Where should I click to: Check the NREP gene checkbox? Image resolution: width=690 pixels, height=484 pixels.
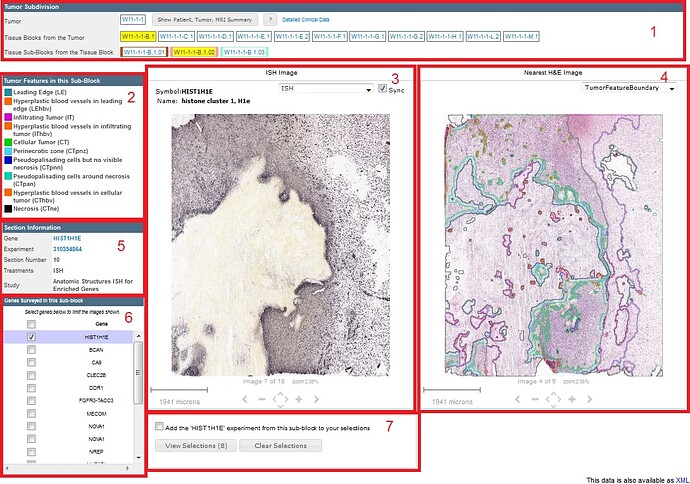[31, 452]
